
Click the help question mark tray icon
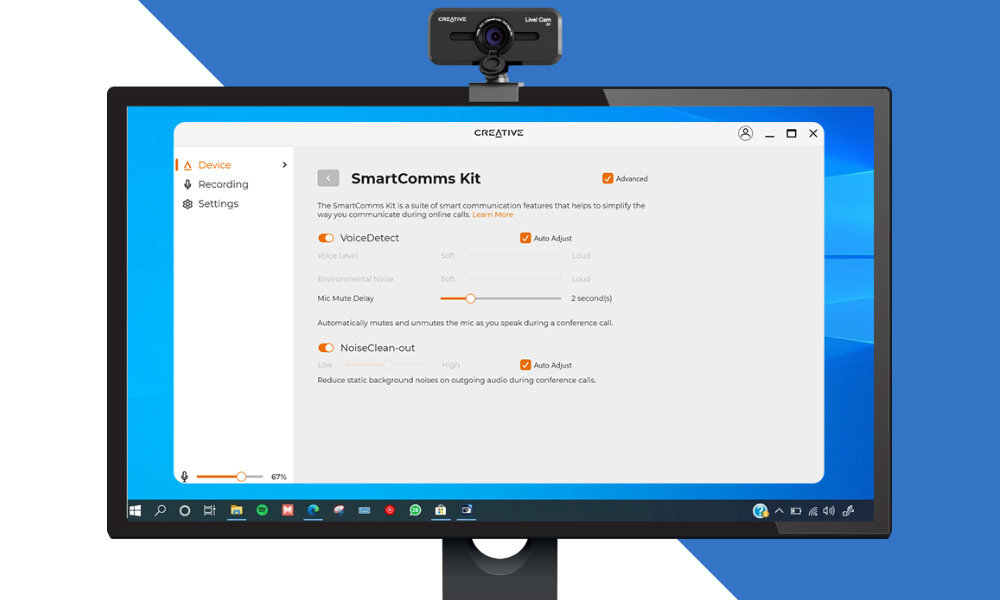(760, 511)
